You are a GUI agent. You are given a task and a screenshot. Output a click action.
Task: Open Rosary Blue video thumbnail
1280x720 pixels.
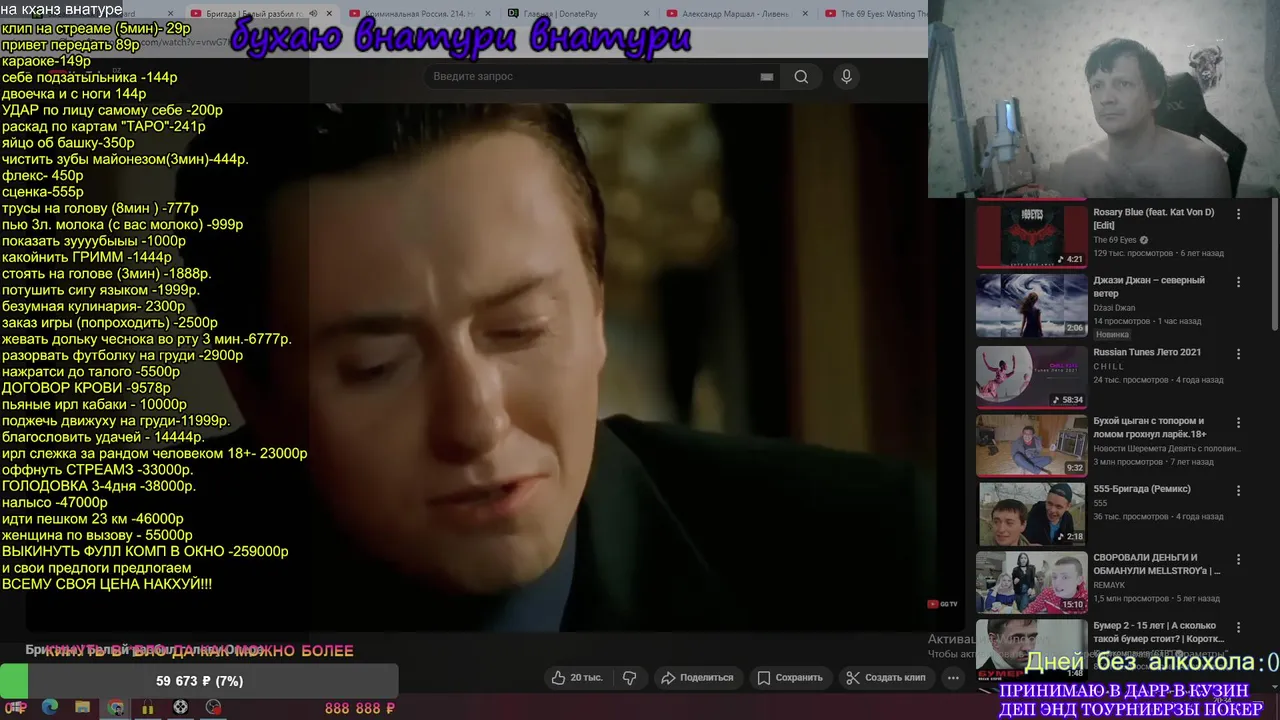click(1031, 235)
